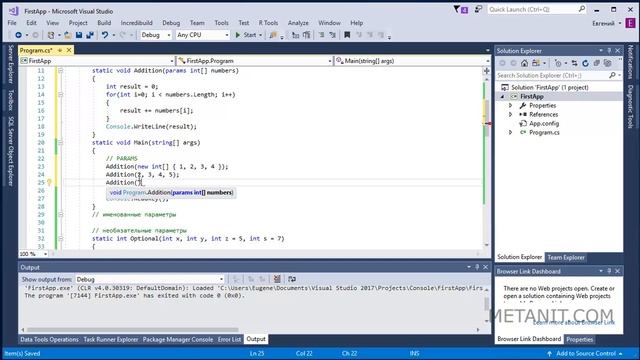Switch to Team Explorer tab
640x360 pixels.
click(x=566, y=257)
